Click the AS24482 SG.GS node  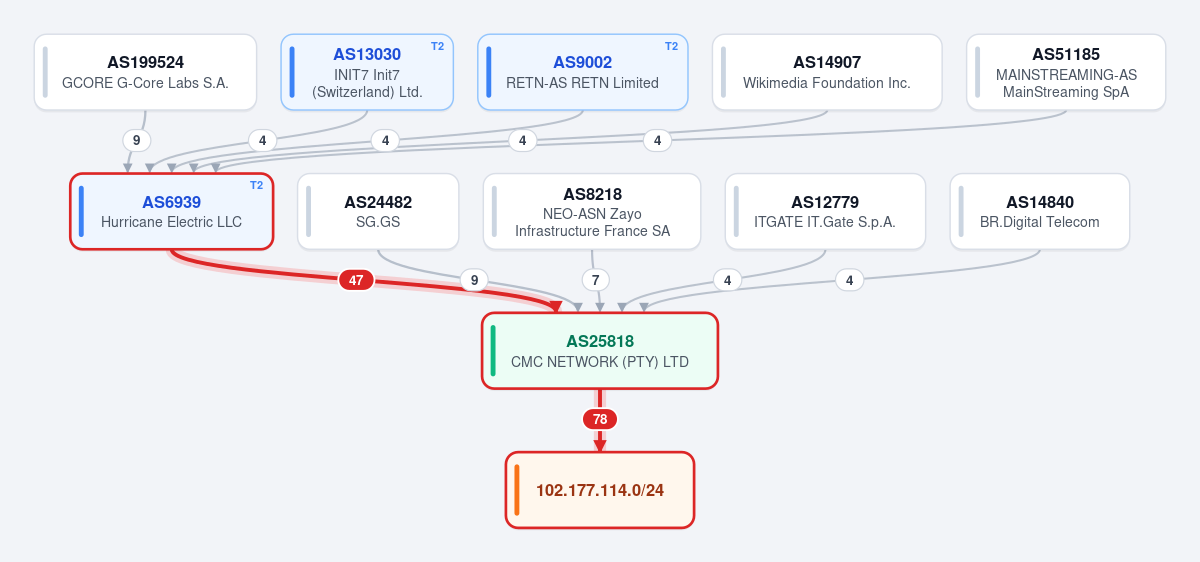tap(378, 211)
